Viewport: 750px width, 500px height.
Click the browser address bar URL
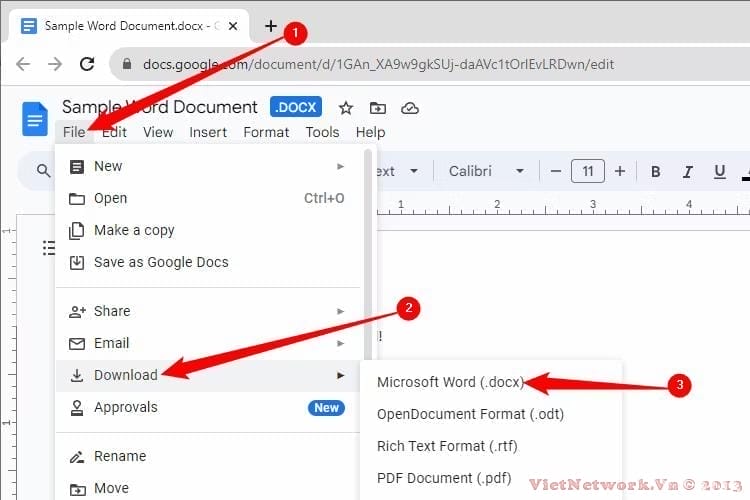pyautogui.click(x=378, y=64)
